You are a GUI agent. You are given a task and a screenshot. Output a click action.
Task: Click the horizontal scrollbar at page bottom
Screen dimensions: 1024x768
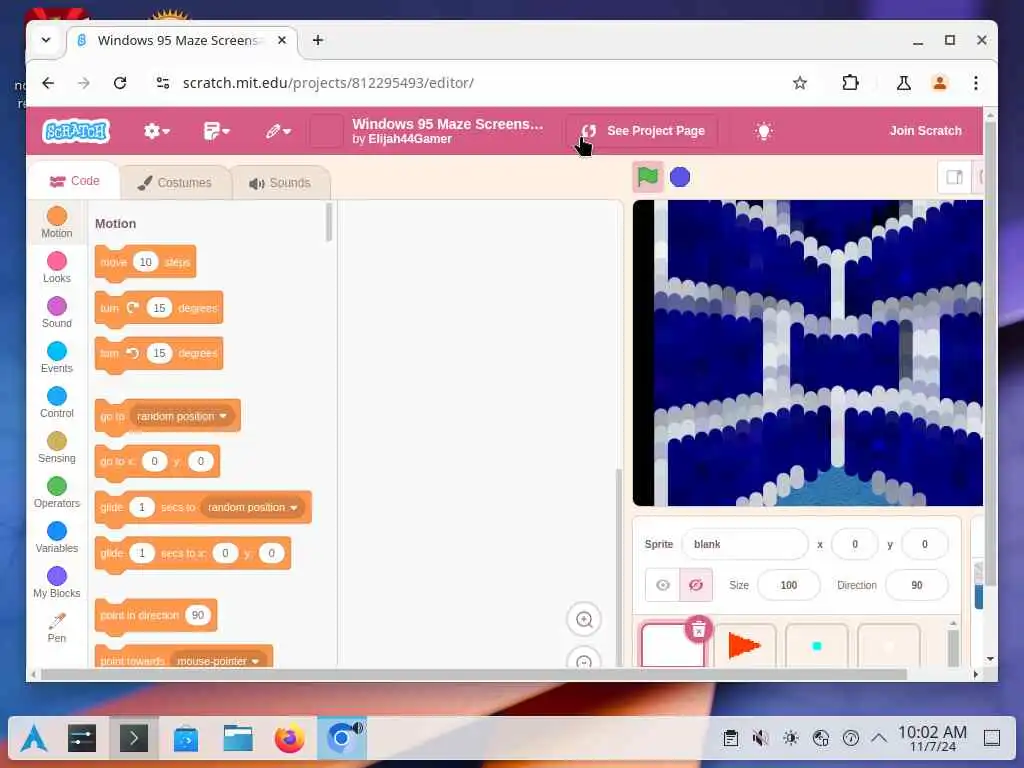coord(473,675)
